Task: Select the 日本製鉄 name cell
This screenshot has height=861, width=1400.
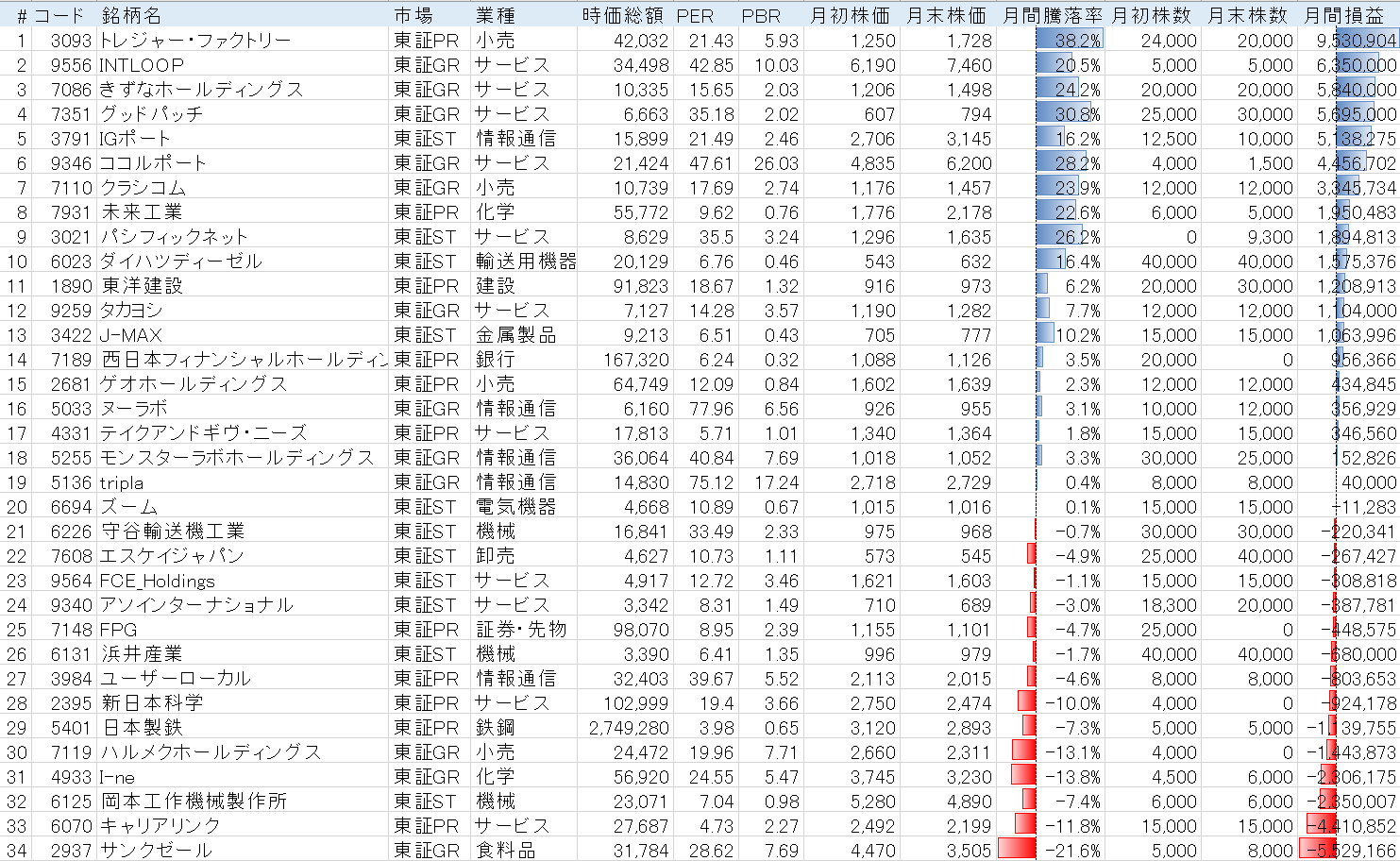Action: click(x=242, y=728)
